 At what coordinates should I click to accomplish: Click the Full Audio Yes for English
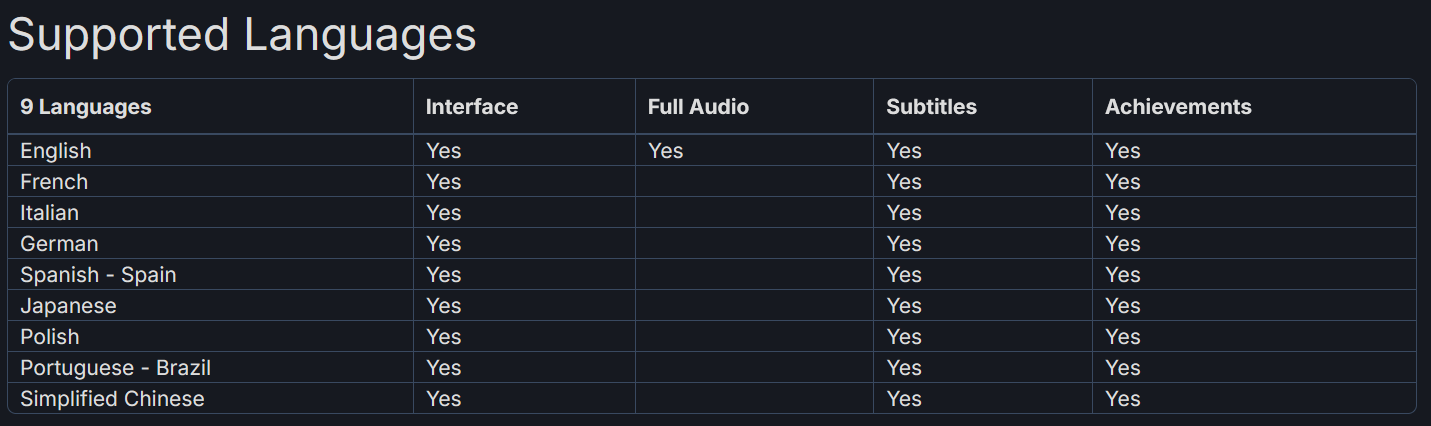coord(666,151)
